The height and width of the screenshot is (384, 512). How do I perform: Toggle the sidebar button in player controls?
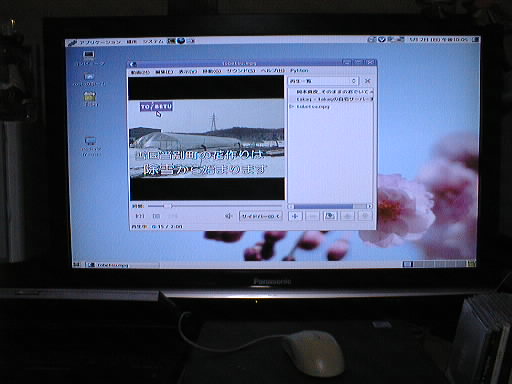261,216
